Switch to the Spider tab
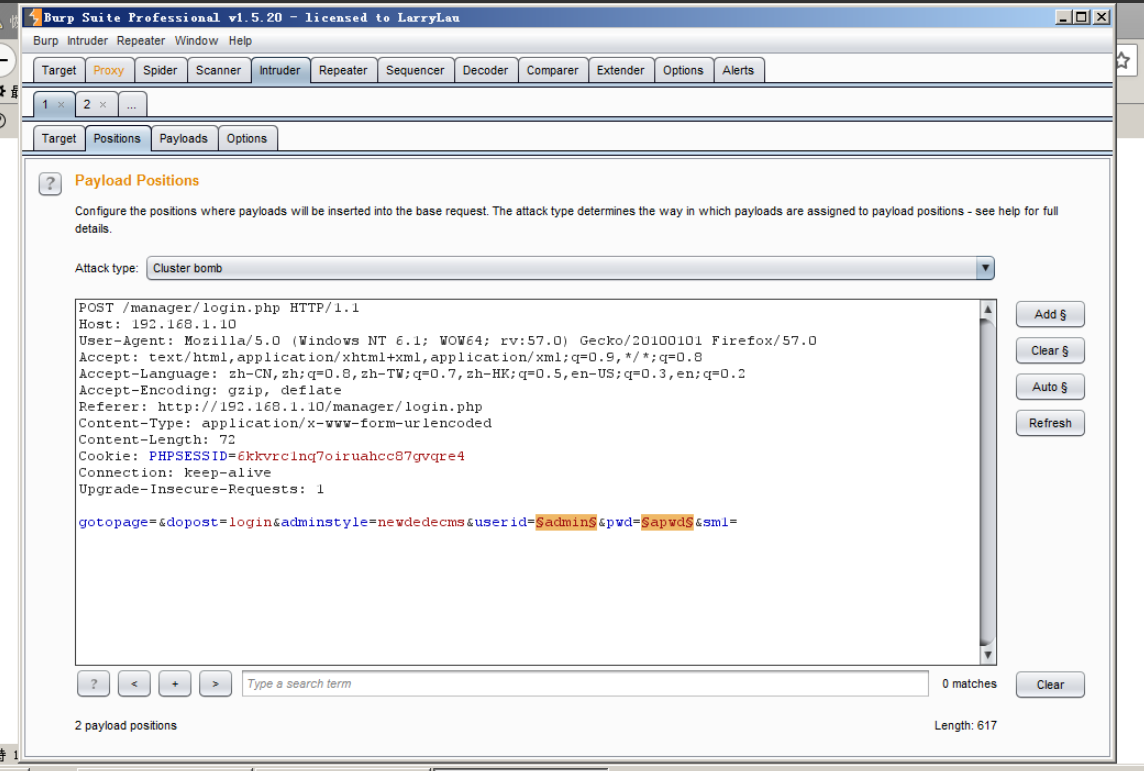1144x771 pixels. pyautogui.click(x=160, y=70)
